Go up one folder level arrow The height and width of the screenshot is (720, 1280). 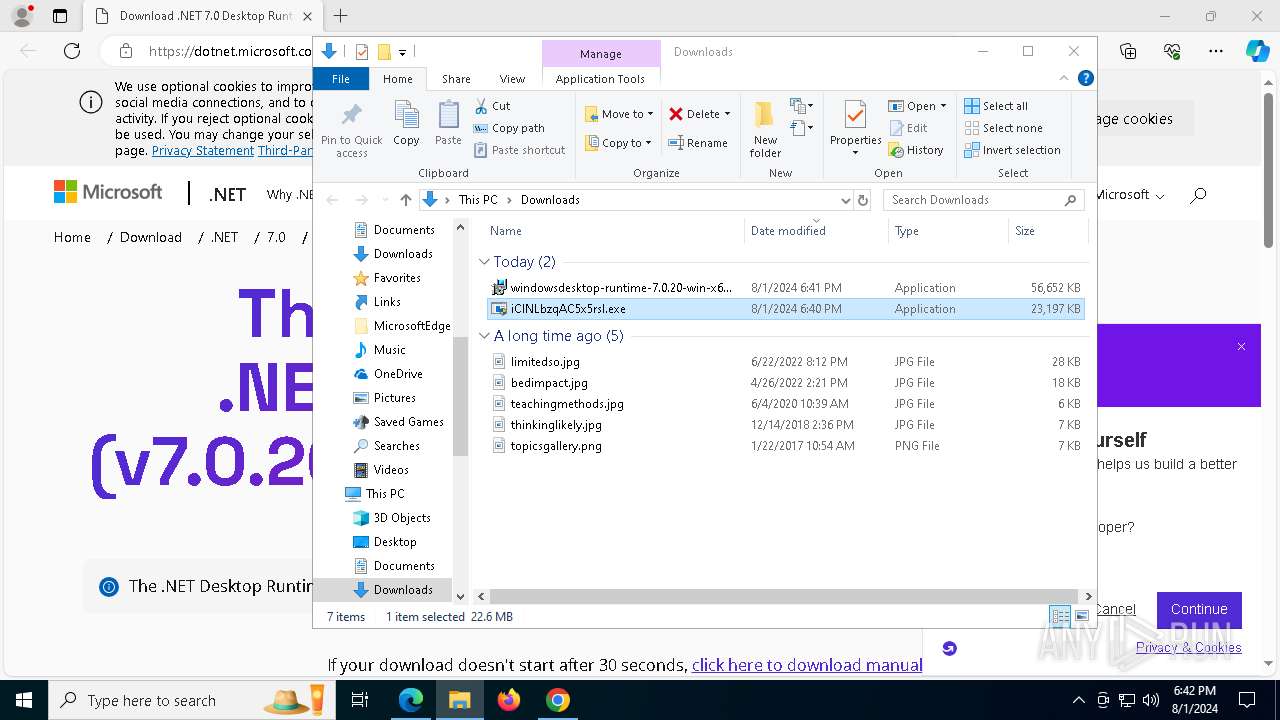405,200
